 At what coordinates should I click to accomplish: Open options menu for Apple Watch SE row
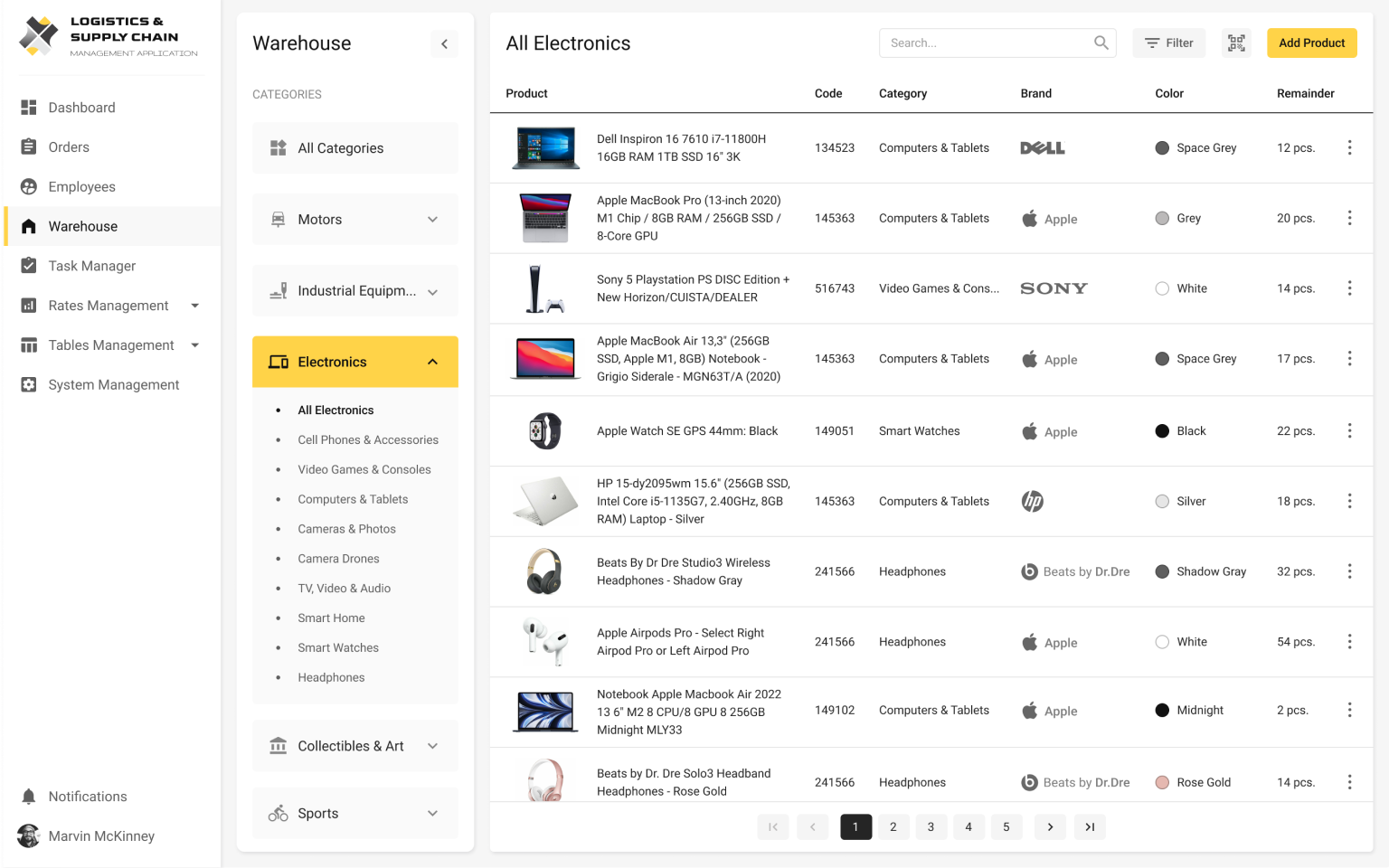point(1349,431)
